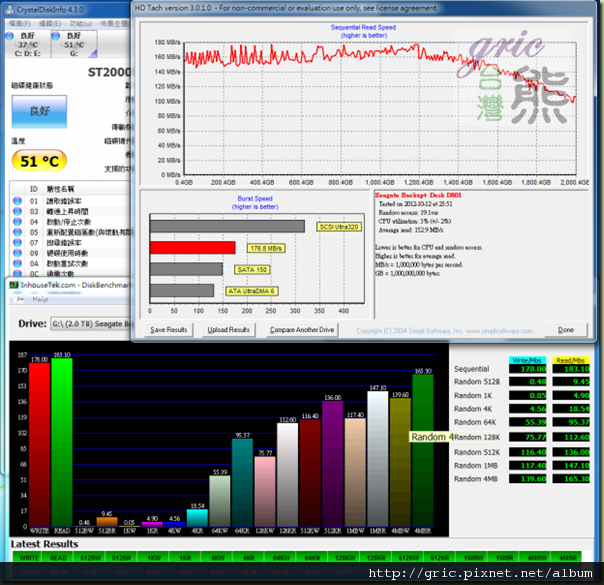Open the www.simplisoftware.com copyright link

pyautogui.click(x=499, y=331)
